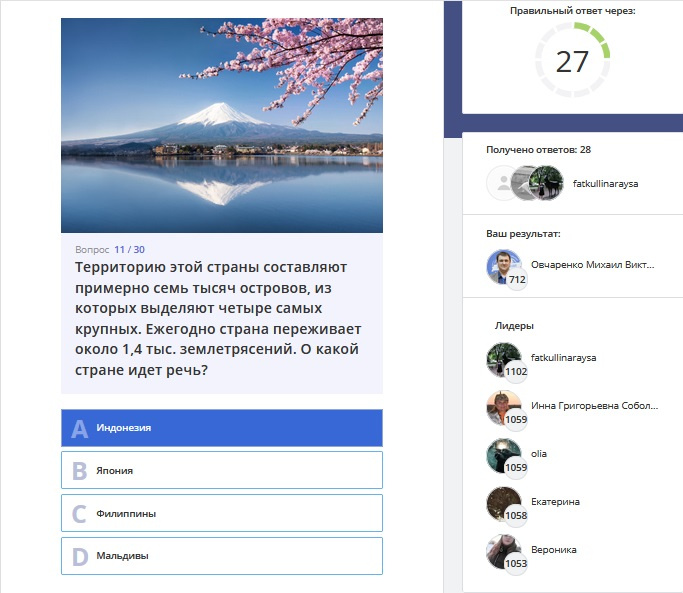Image resolution: width=683 pixels, height=593 pixels.
Task: Click fatkullinaraysa name under received answers
Action: click(x=605, y=184)
